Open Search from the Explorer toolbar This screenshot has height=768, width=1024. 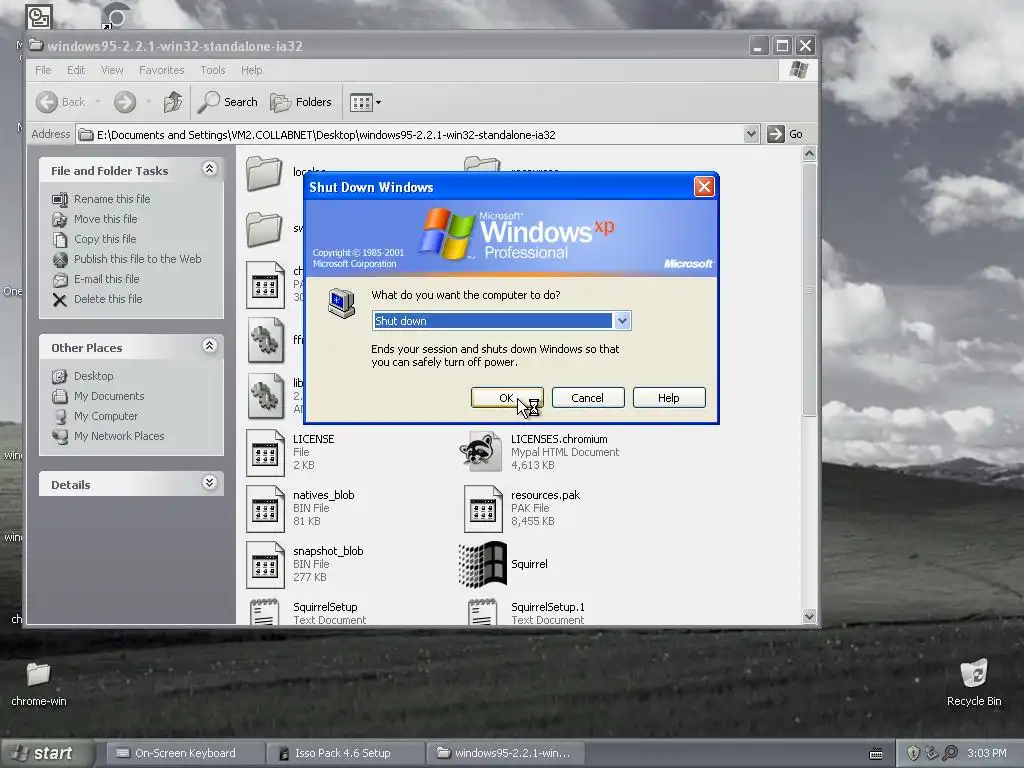click(x=227, y=102)
